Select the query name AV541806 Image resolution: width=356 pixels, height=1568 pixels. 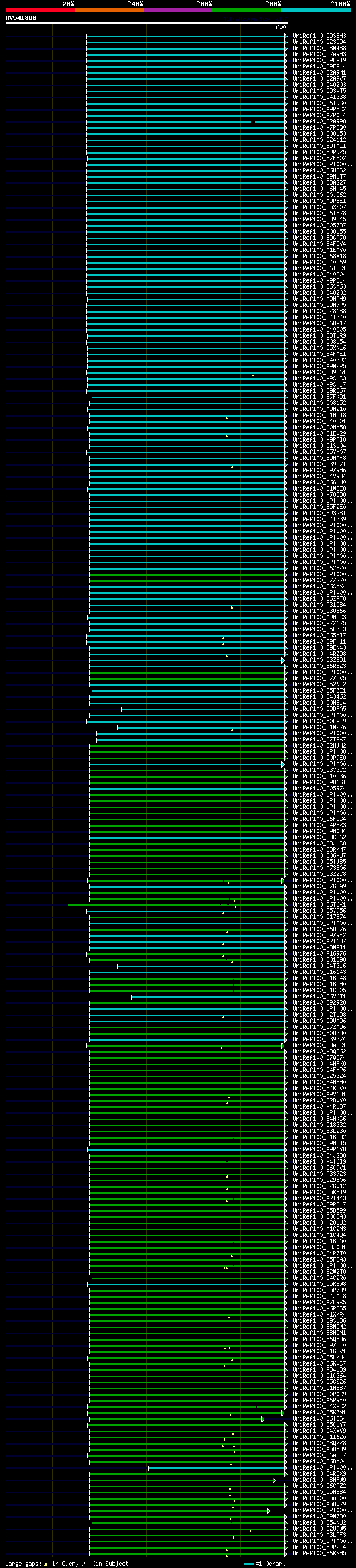[21, 18]
